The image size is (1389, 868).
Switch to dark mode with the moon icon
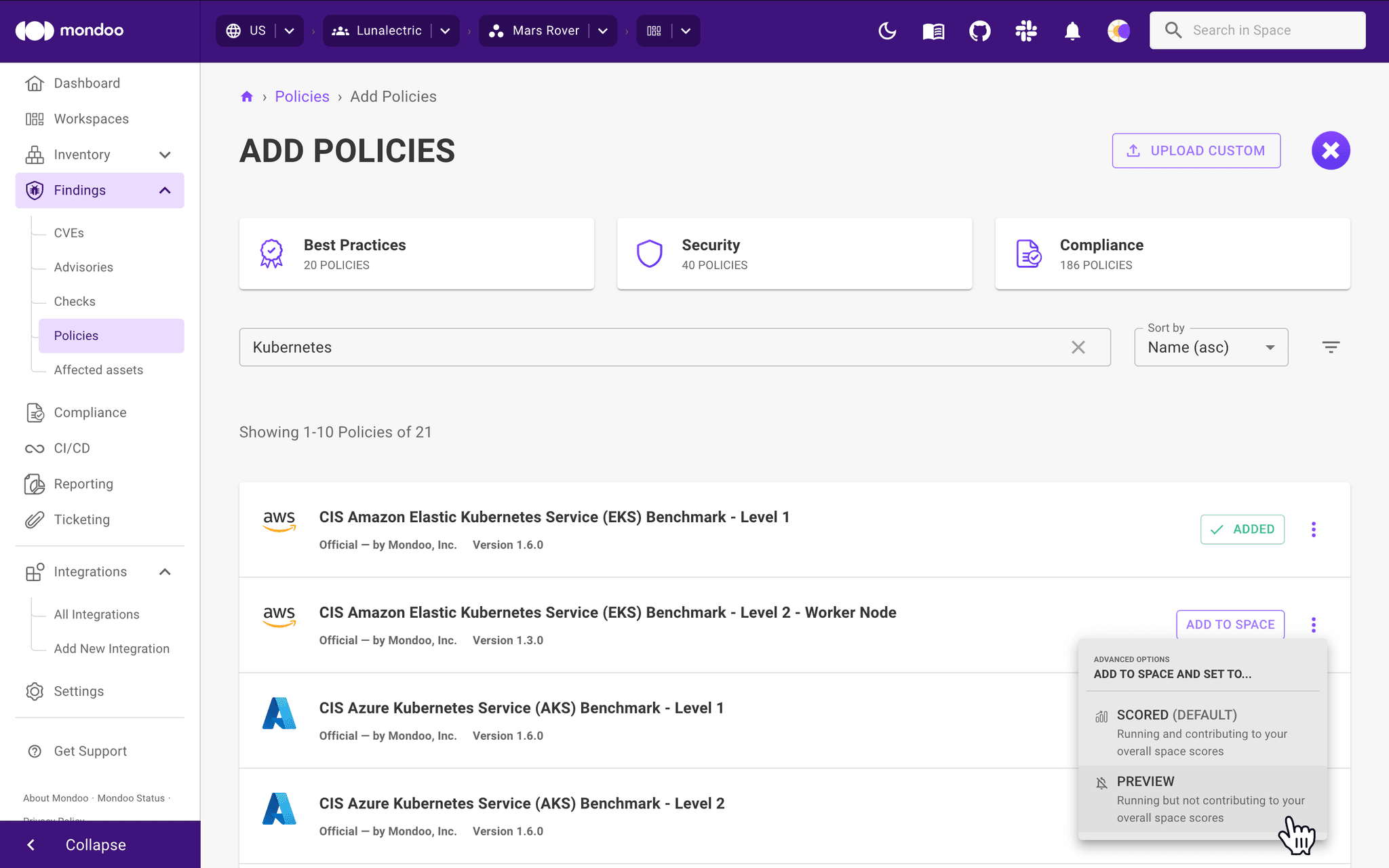click(887, 31)
